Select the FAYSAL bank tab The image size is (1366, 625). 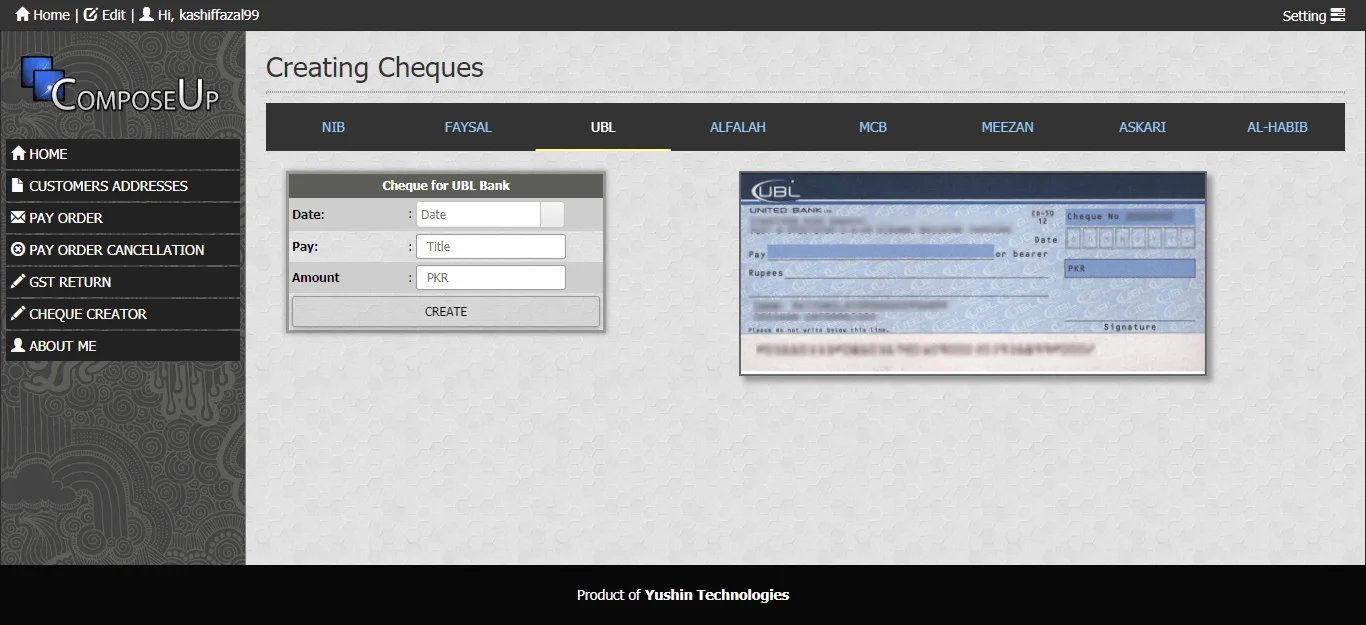[x=468, y=127]
